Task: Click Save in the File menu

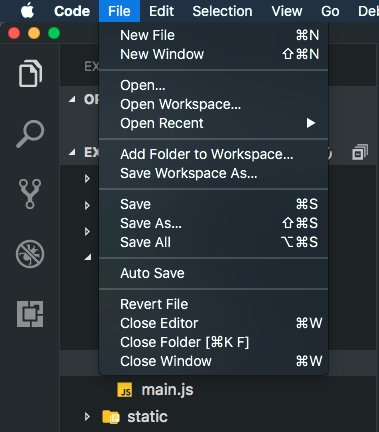Action: tap(214, 204)
